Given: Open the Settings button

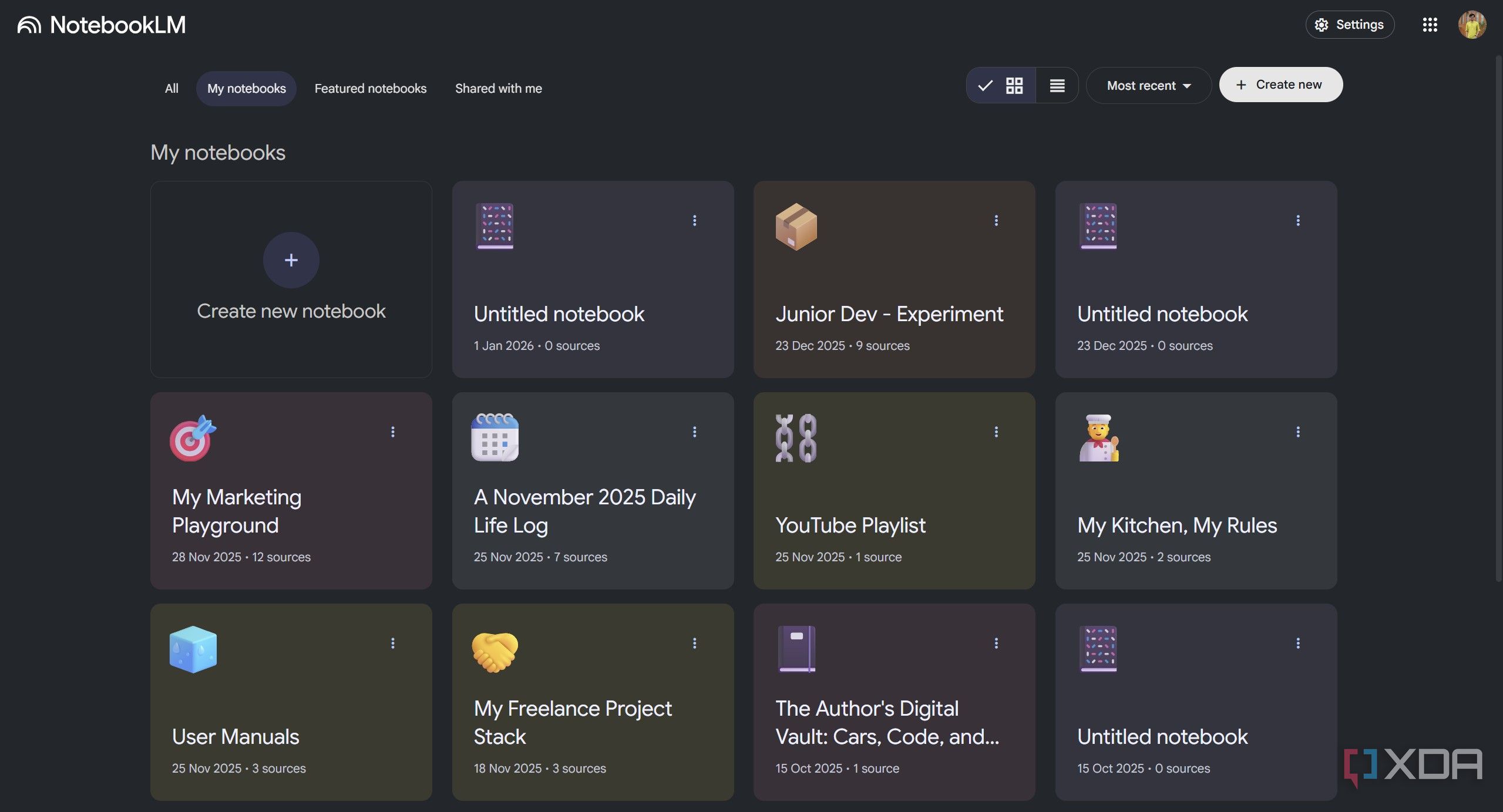Looking at the screenshot, I should tap(1350, 25).
